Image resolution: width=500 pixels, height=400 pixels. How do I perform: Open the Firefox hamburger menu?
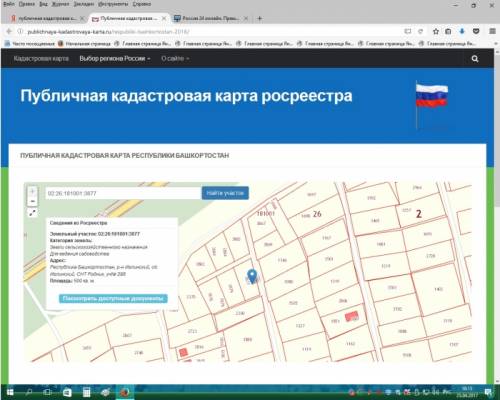[x=492, y=31]
